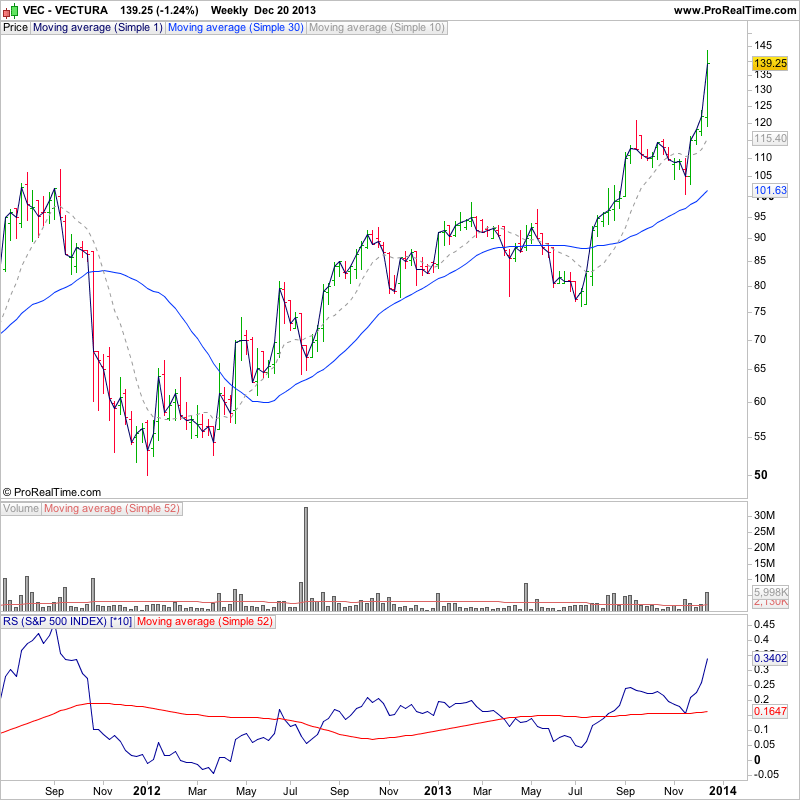
Task: Select the Moving average (Simple 30) label
Action: click(x=236, y=28)
